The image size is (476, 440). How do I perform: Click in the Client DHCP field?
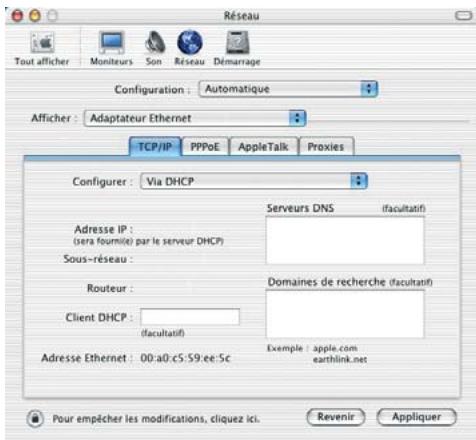click(190, 317)
